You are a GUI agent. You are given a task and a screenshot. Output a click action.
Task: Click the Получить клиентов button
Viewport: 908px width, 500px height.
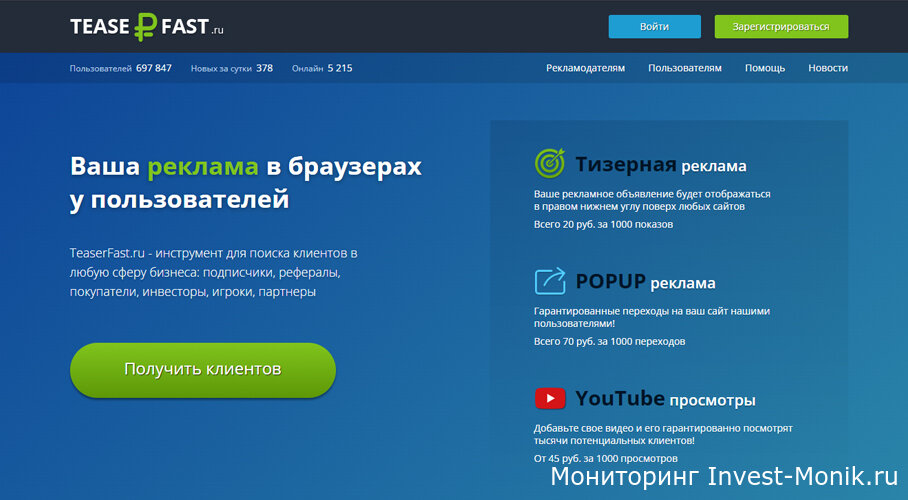pos(203,369)
